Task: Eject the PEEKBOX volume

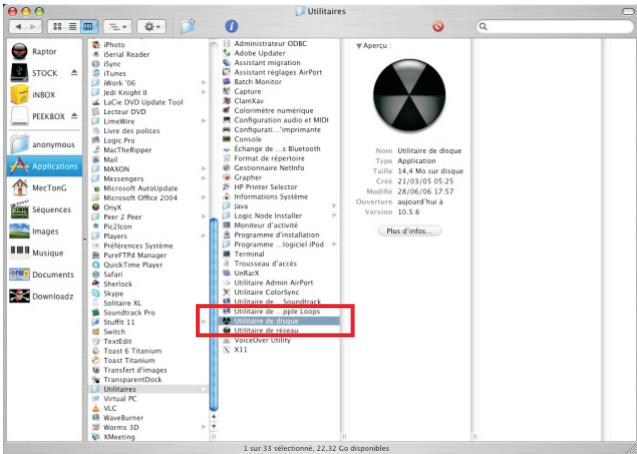Action: 74,116
